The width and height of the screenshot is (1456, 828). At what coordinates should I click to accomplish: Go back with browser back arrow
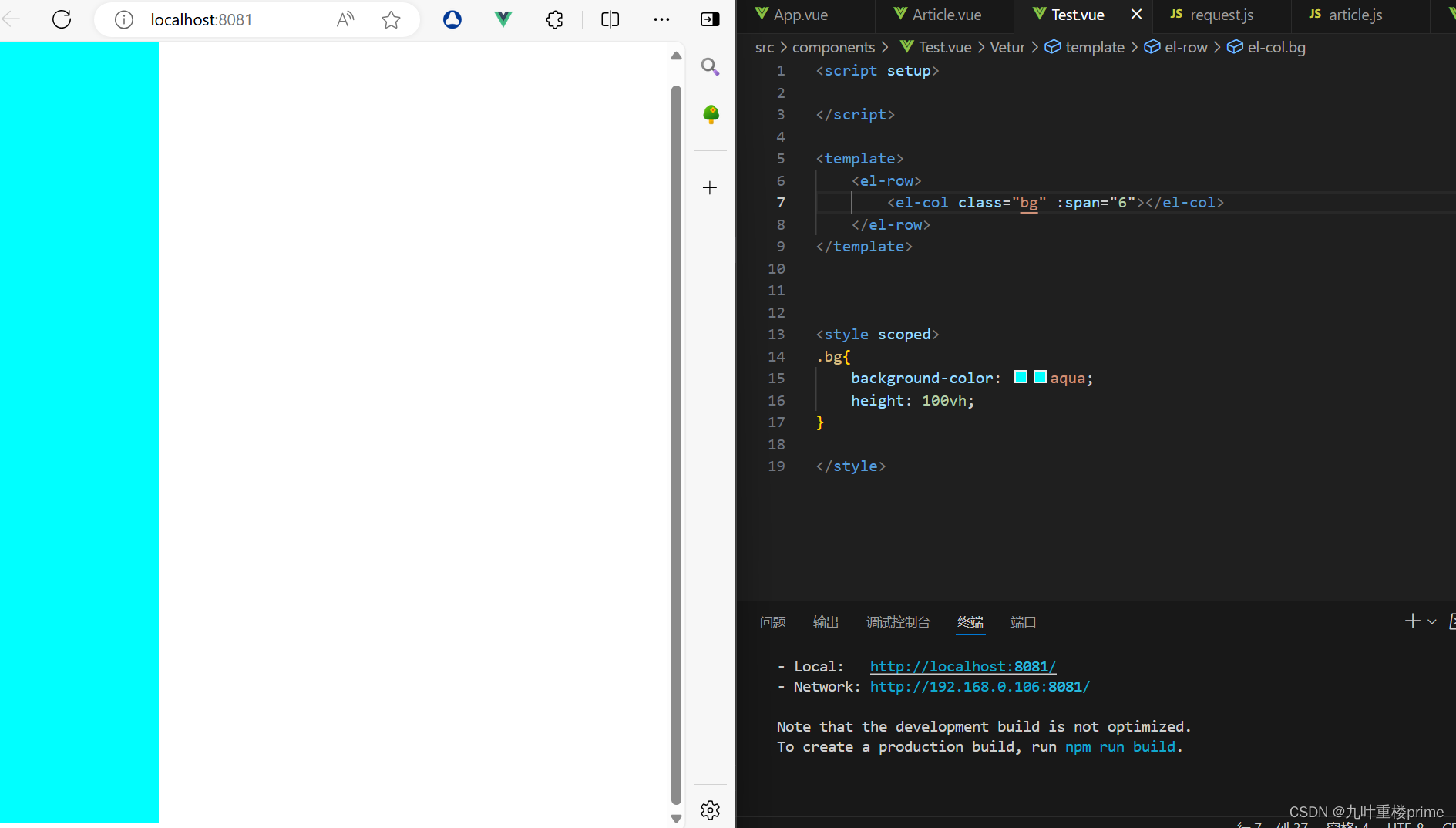(12, 19)
